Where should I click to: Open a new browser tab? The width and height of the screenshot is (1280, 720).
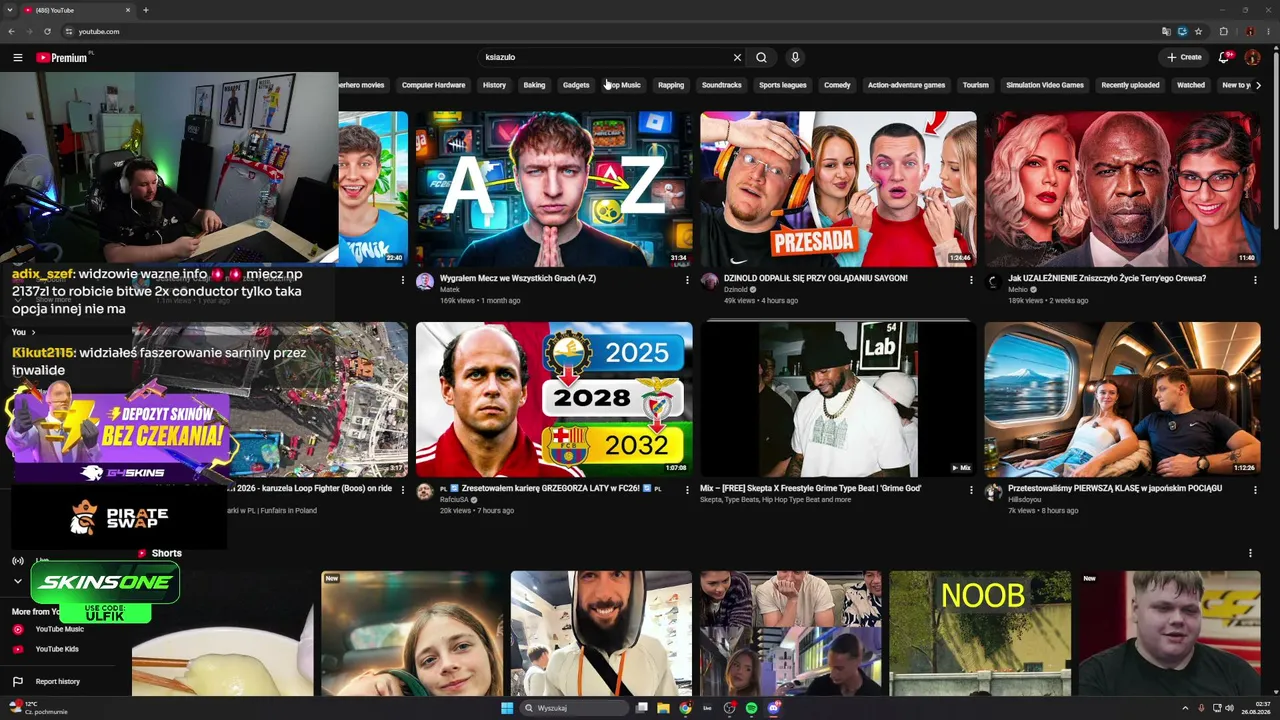(x=146, y=10)
